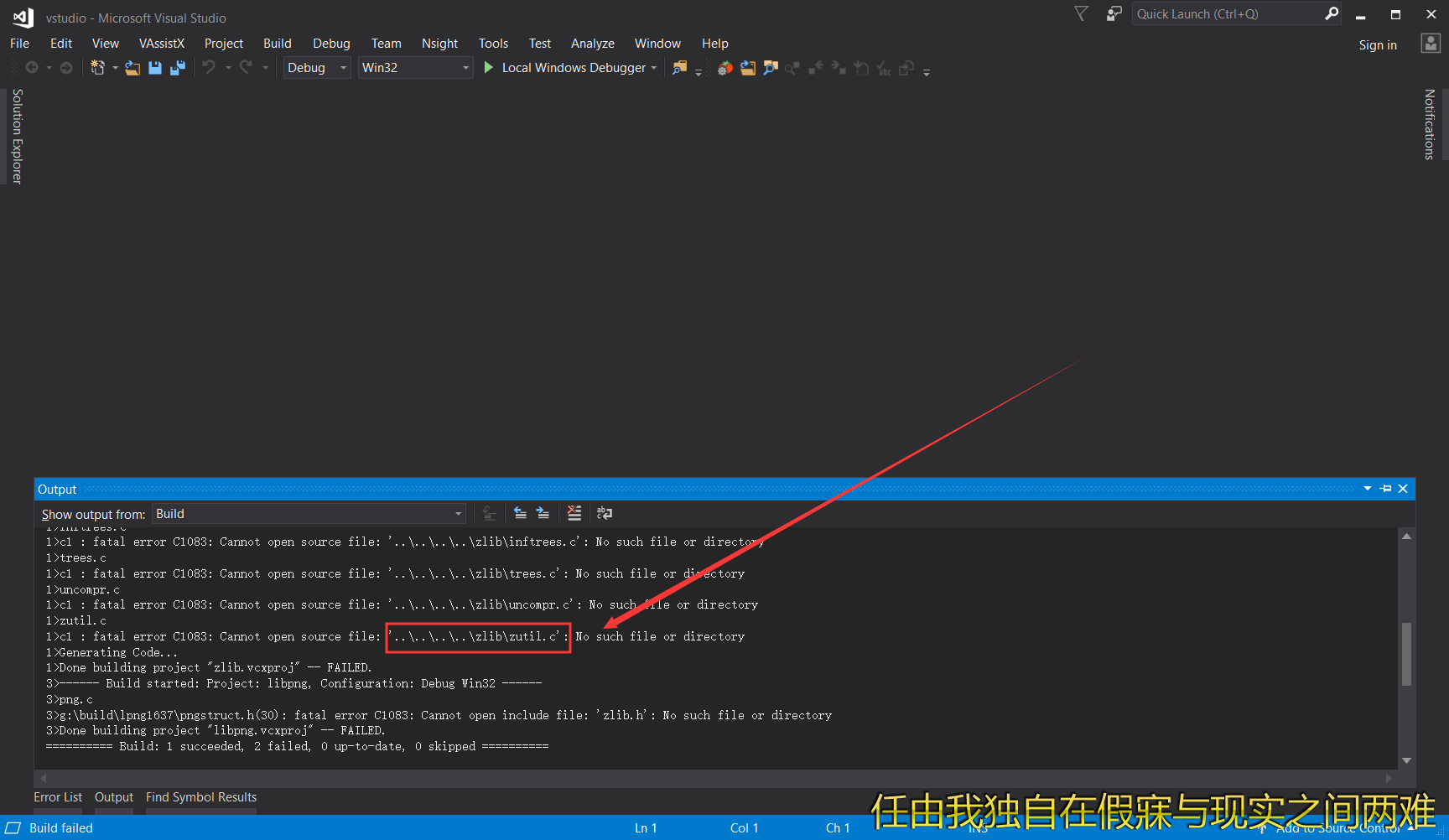Expand the New Project dropdown arrow
1449x840 pixels.
pos(115,68)
